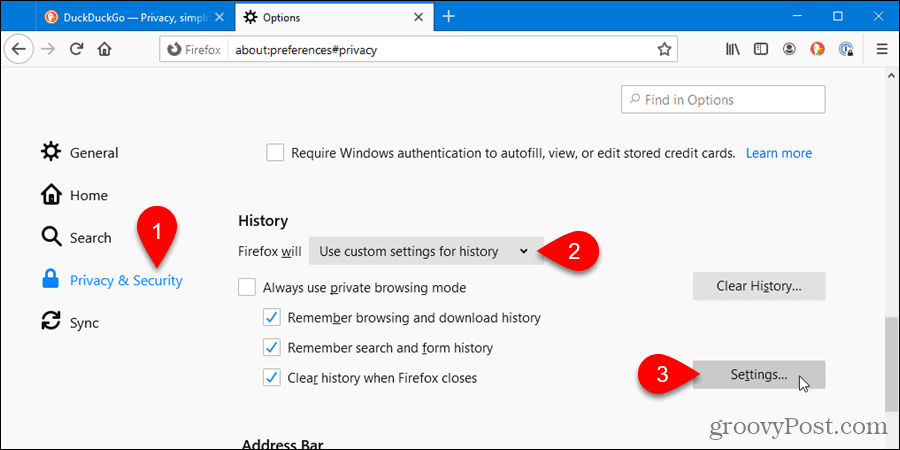The image size is (900, 450).
Task: Maximize the Firefox window
Action: coord(838,17)
